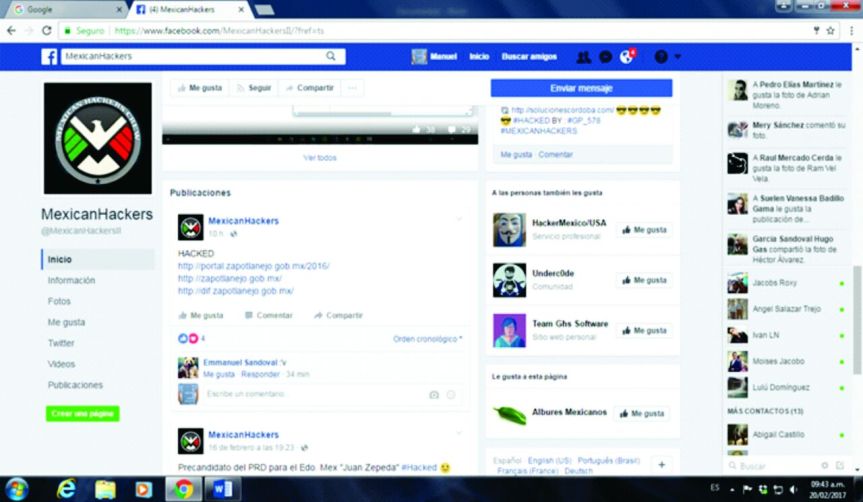Select Fotos in the left sidebar
The height and width of the screenshot is (502, 863).
point(59,301)
